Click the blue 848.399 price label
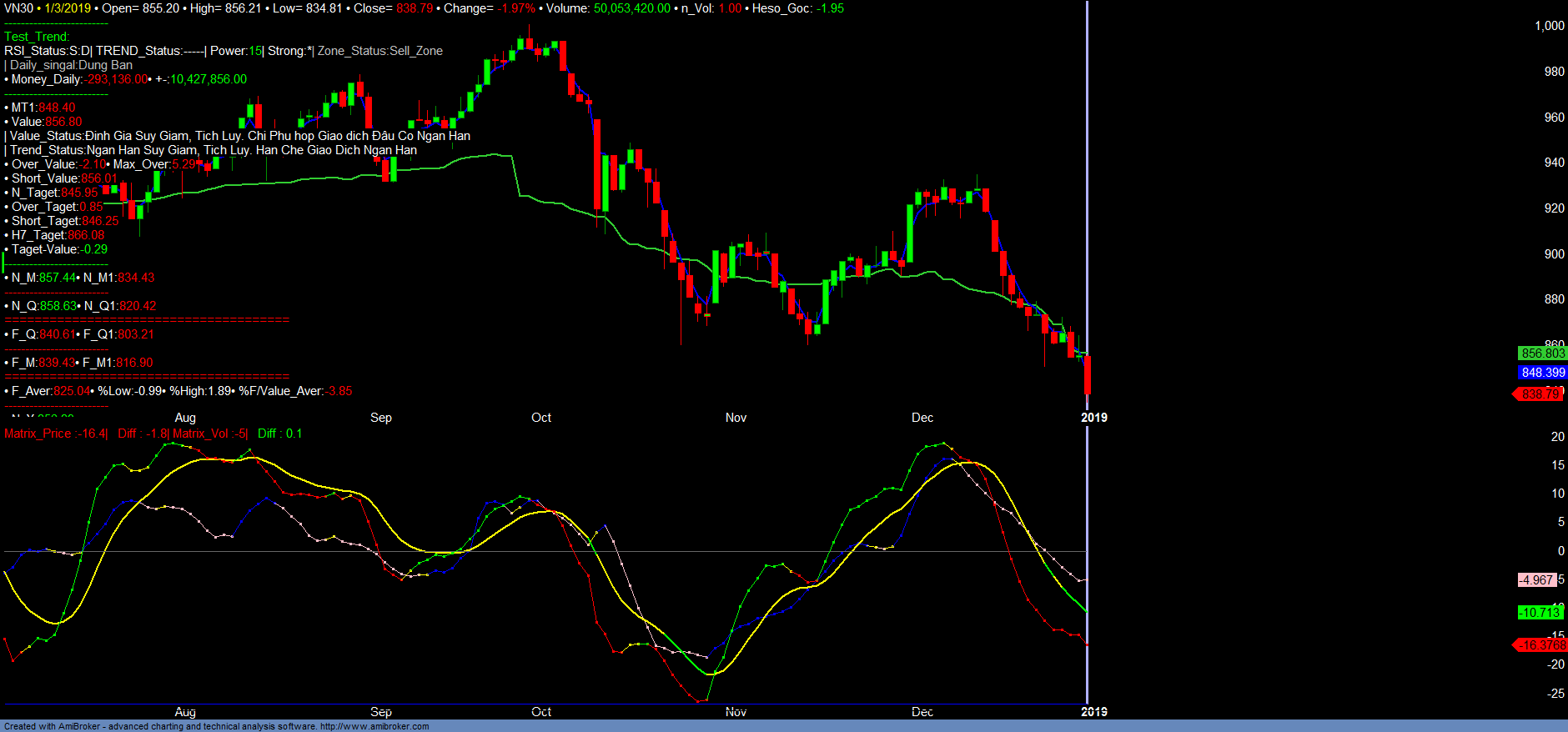This screenshot has height=732, width=1568. click(1542, 373)
